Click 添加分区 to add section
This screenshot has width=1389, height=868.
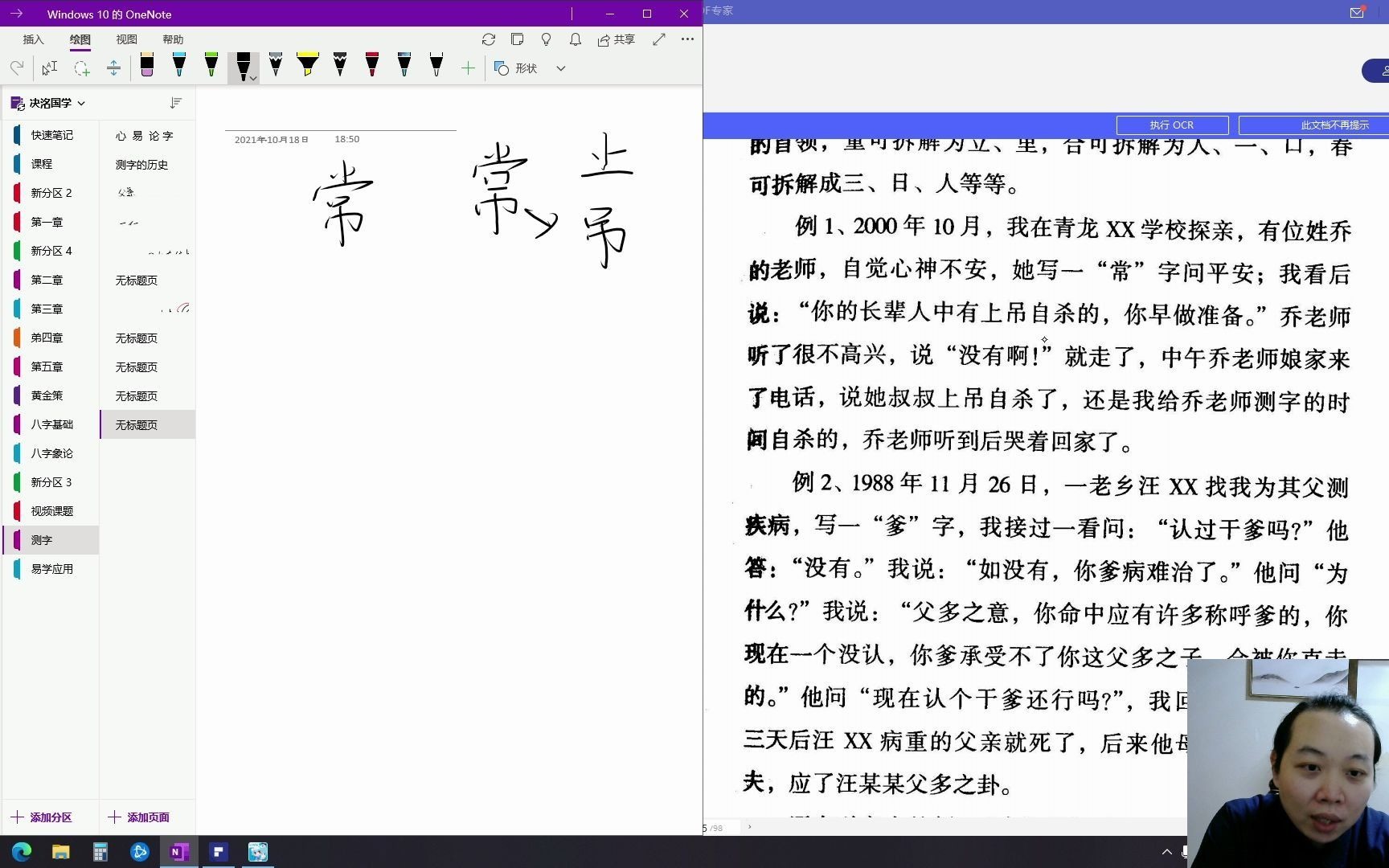[x=42, y=817]
